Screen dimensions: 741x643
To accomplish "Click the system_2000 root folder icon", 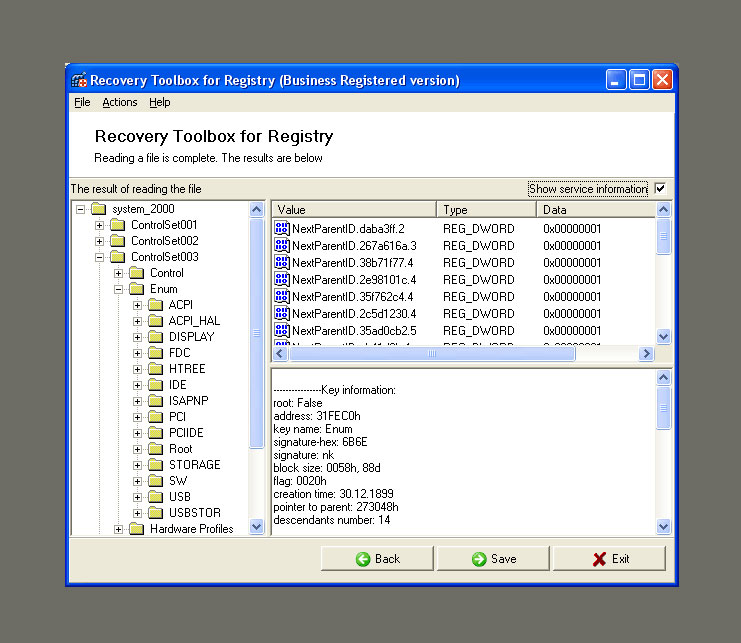I will [x=99, y=208].
